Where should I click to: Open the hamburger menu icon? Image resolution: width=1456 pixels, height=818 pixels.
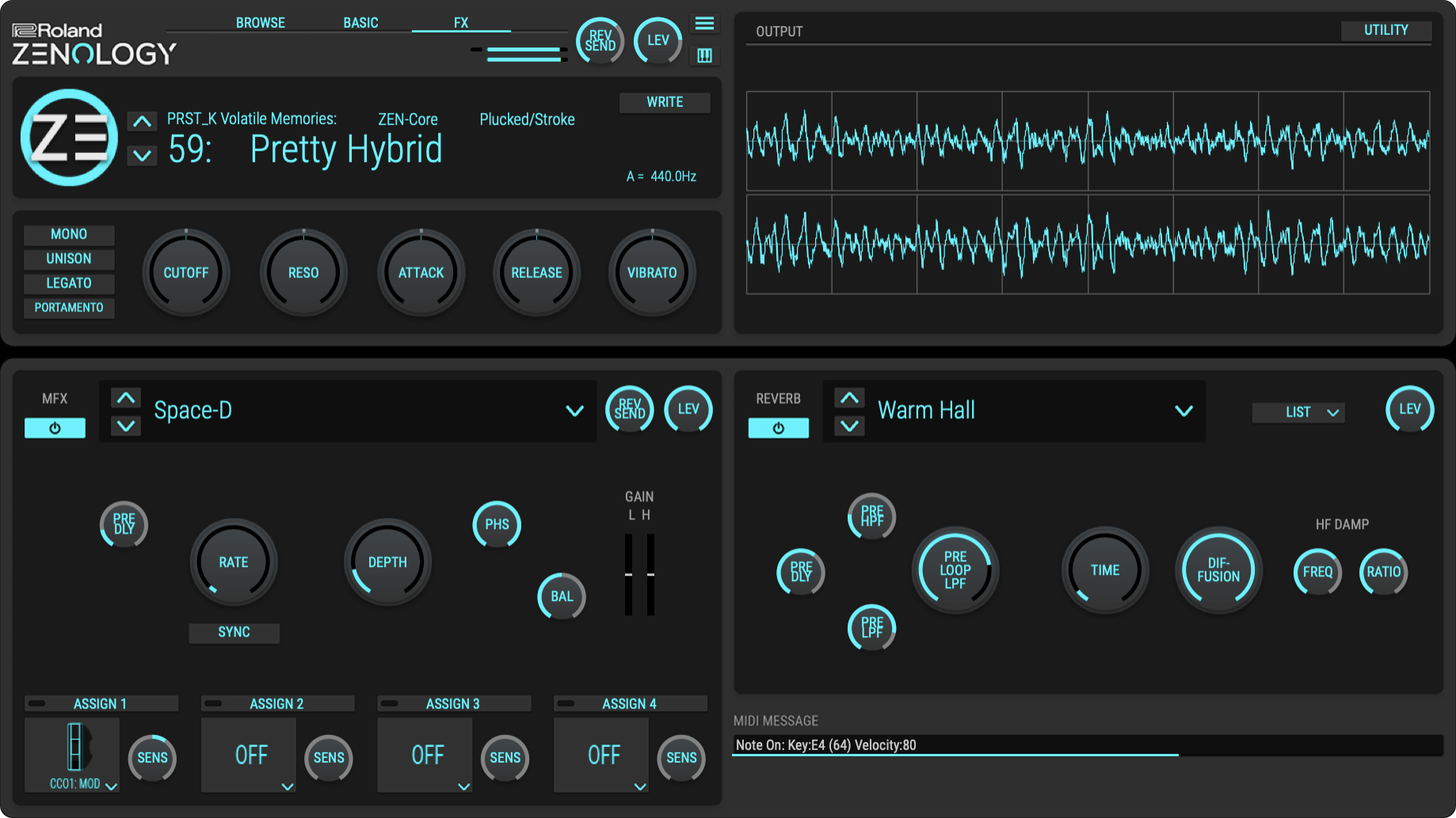[x=704, y=24]
